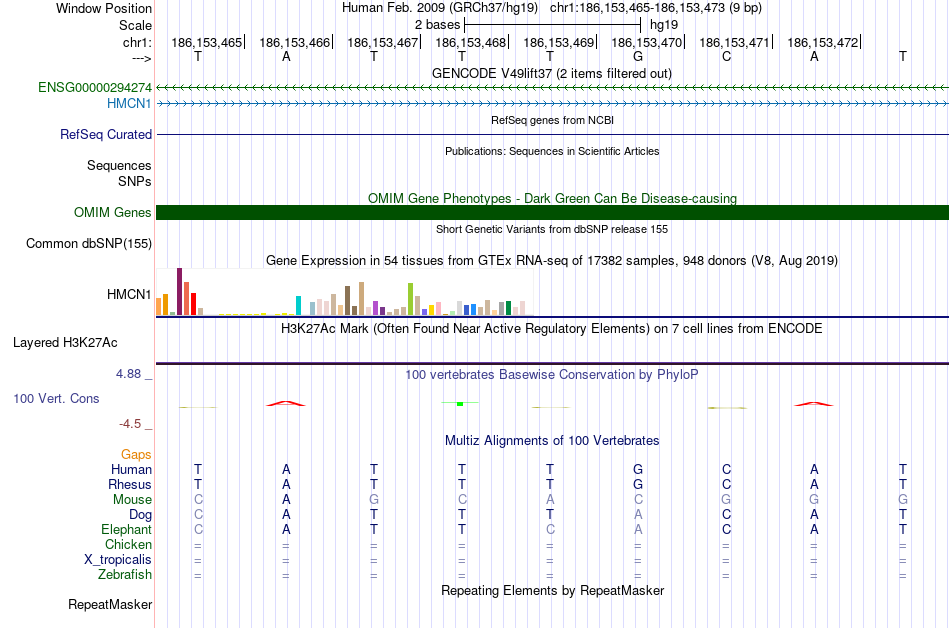950x628 pixels.
Task: Click the '2 bases' scale bar
Action: pyautogui.click(x=553, y=25)
